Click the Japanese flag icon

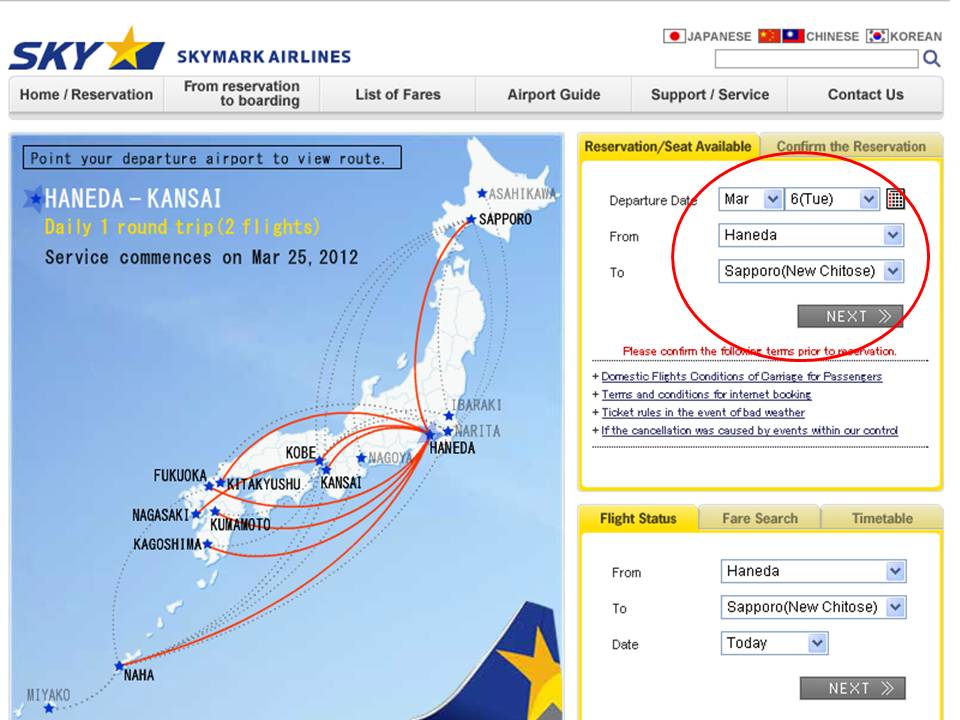tap(674, 36)
